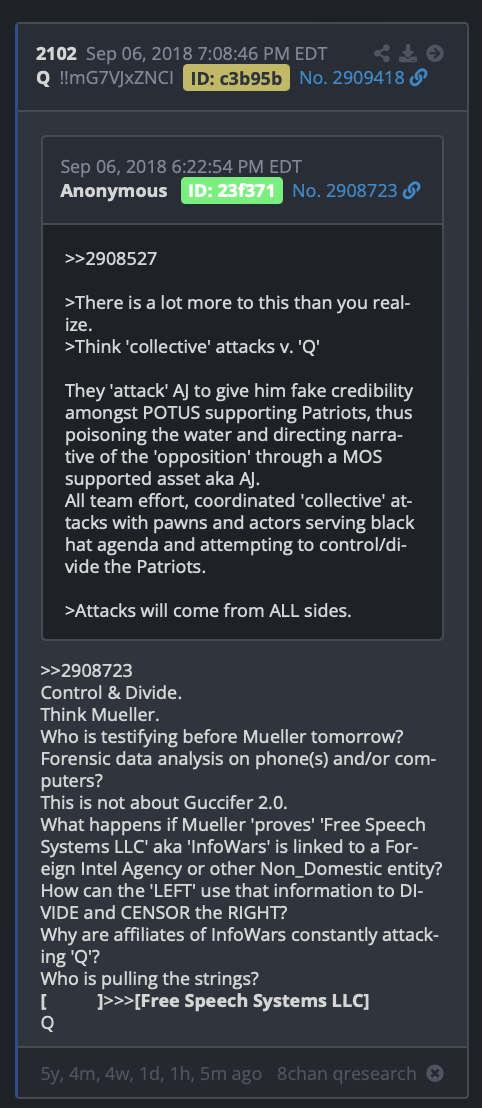Image resolution: width=482 pixels, height=1108 pixels.
Task: Follow the >>2908527 reply reference
Action: (111, 259)
